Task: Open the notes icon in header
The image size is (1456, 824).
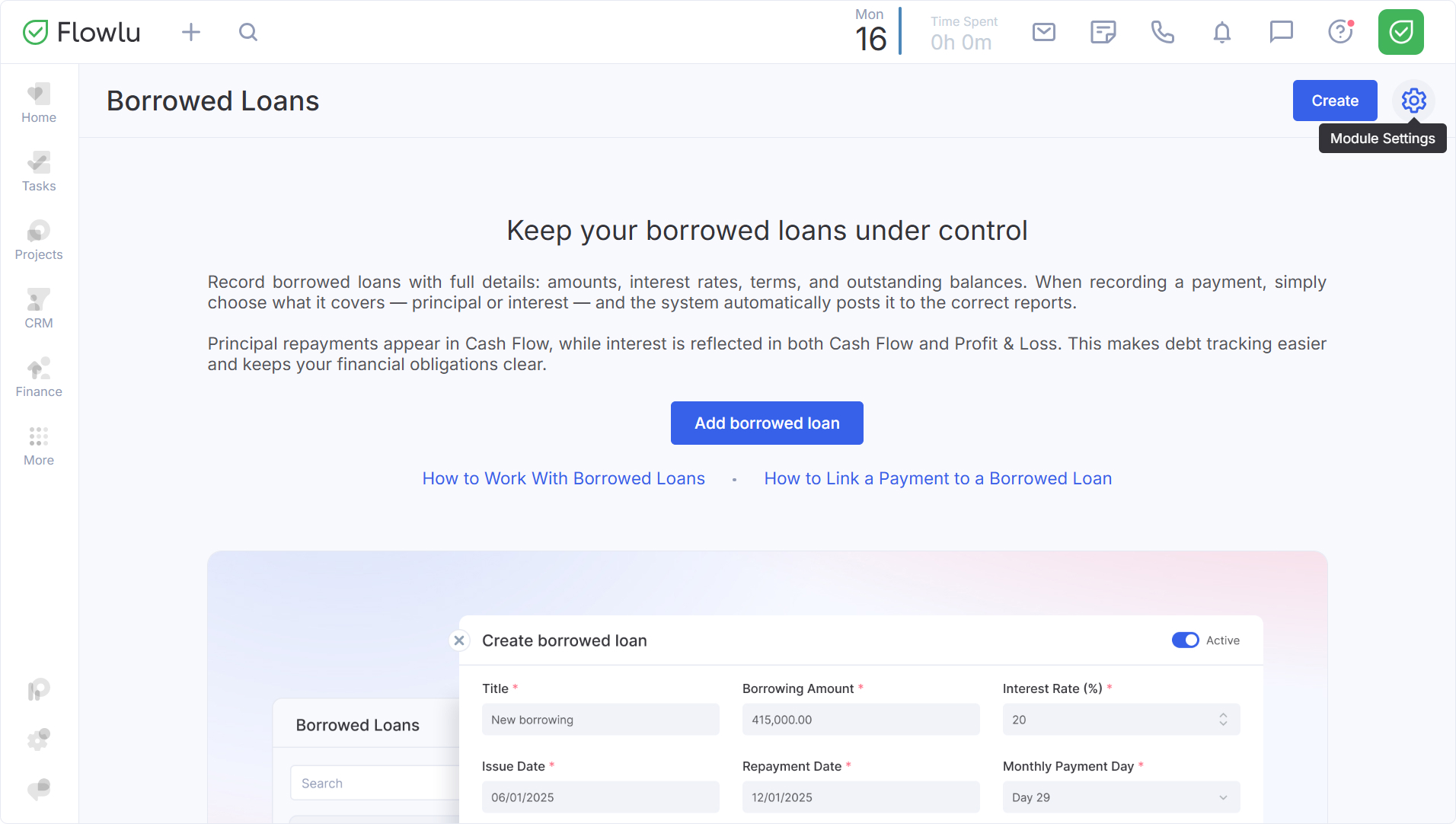Action: point(1103,32)
